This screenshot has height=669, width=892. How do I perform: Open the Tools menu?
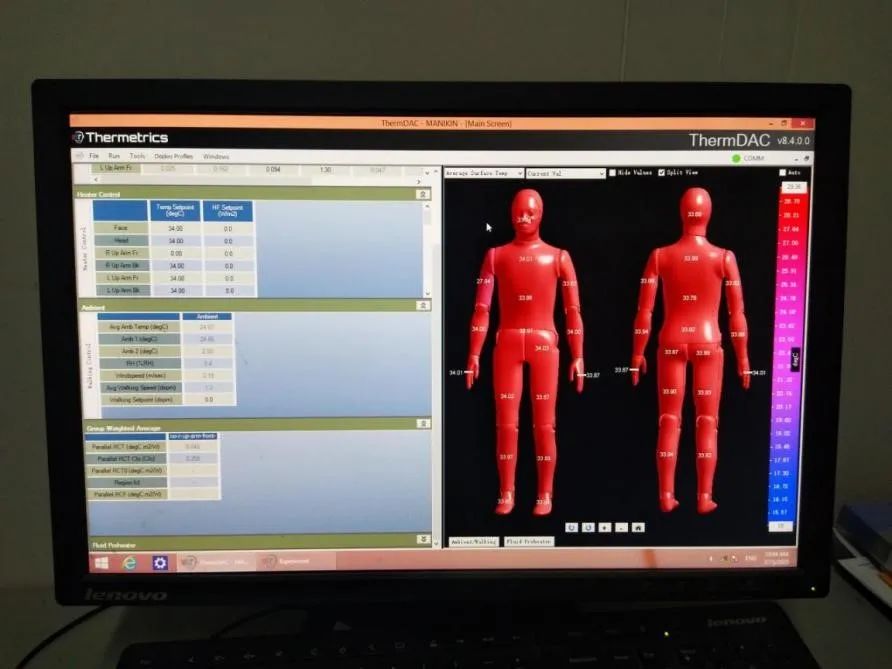pyautogui.click(x=137, y=156)
